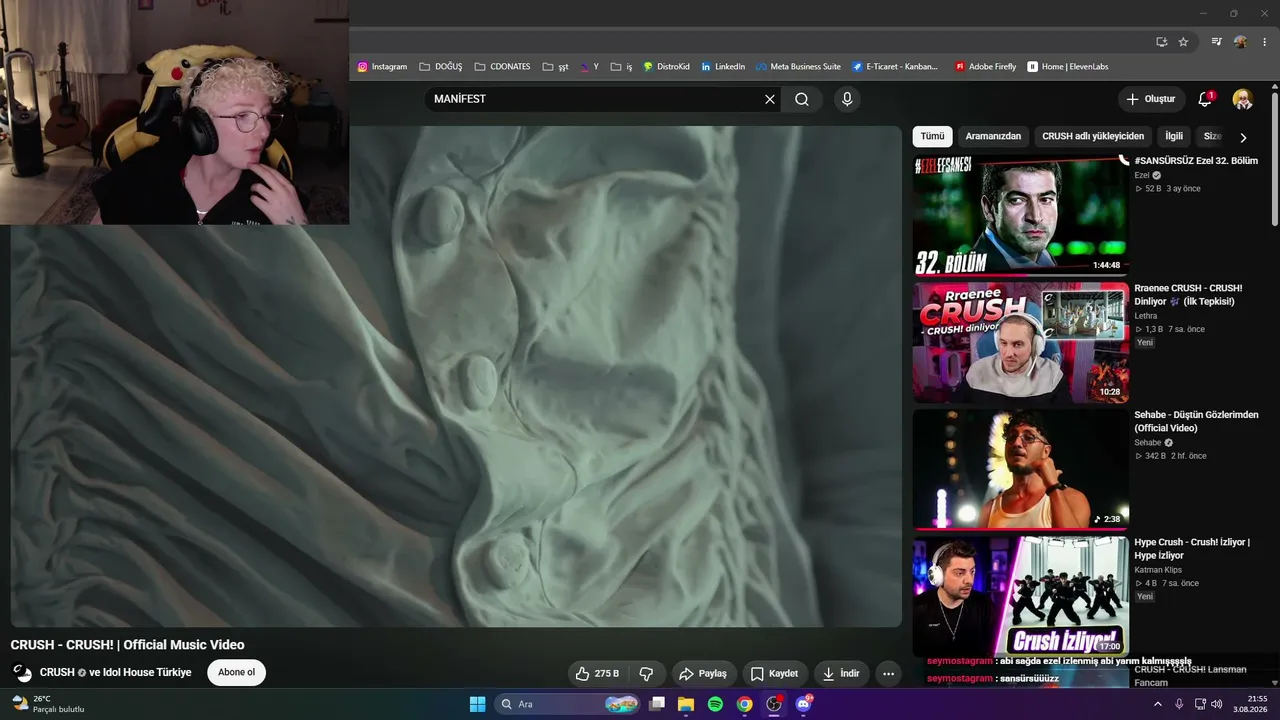Click the Lethra channel name
The image size is (1280, 720).
(x=1146, y=316)
